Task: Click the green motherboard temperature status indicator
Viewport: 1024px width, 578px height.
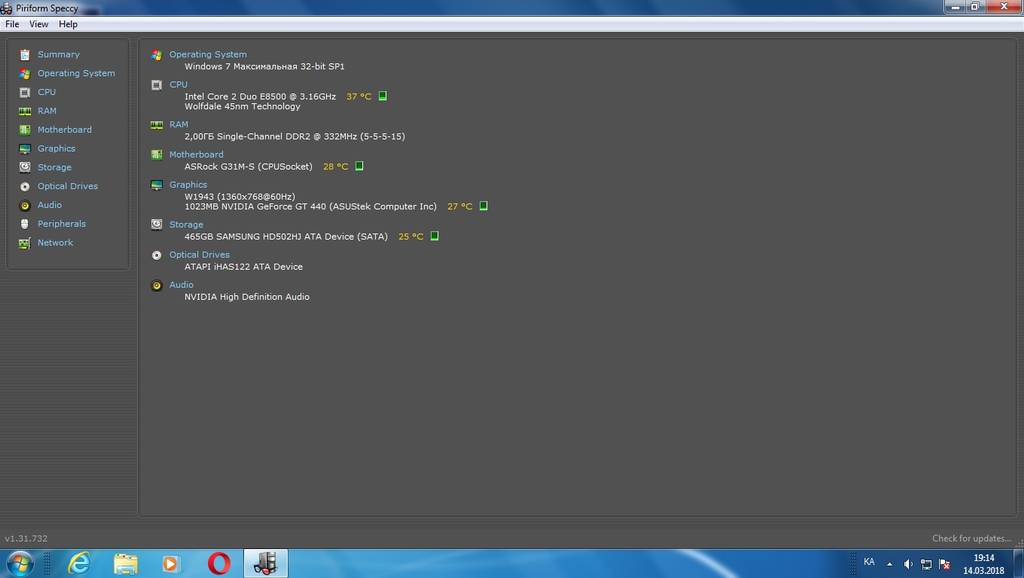Action: pos(359,167)
